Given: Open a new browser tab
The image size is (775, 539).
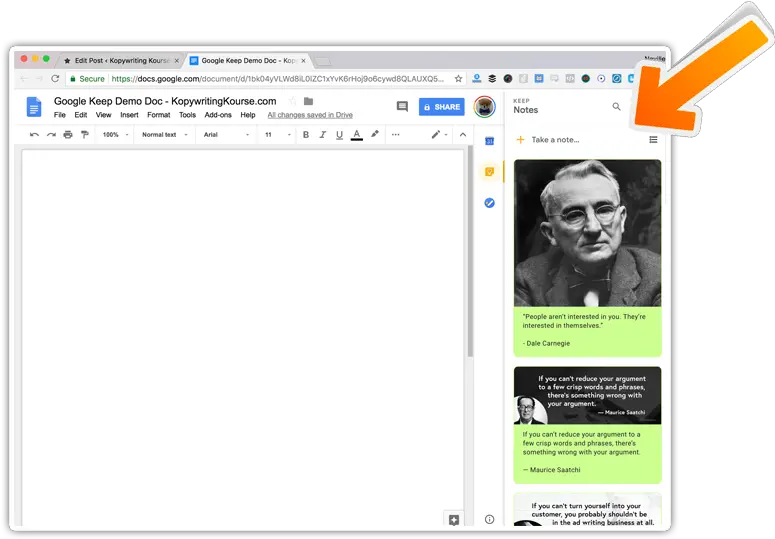Looking at the screenshot, I should point(323,61).
